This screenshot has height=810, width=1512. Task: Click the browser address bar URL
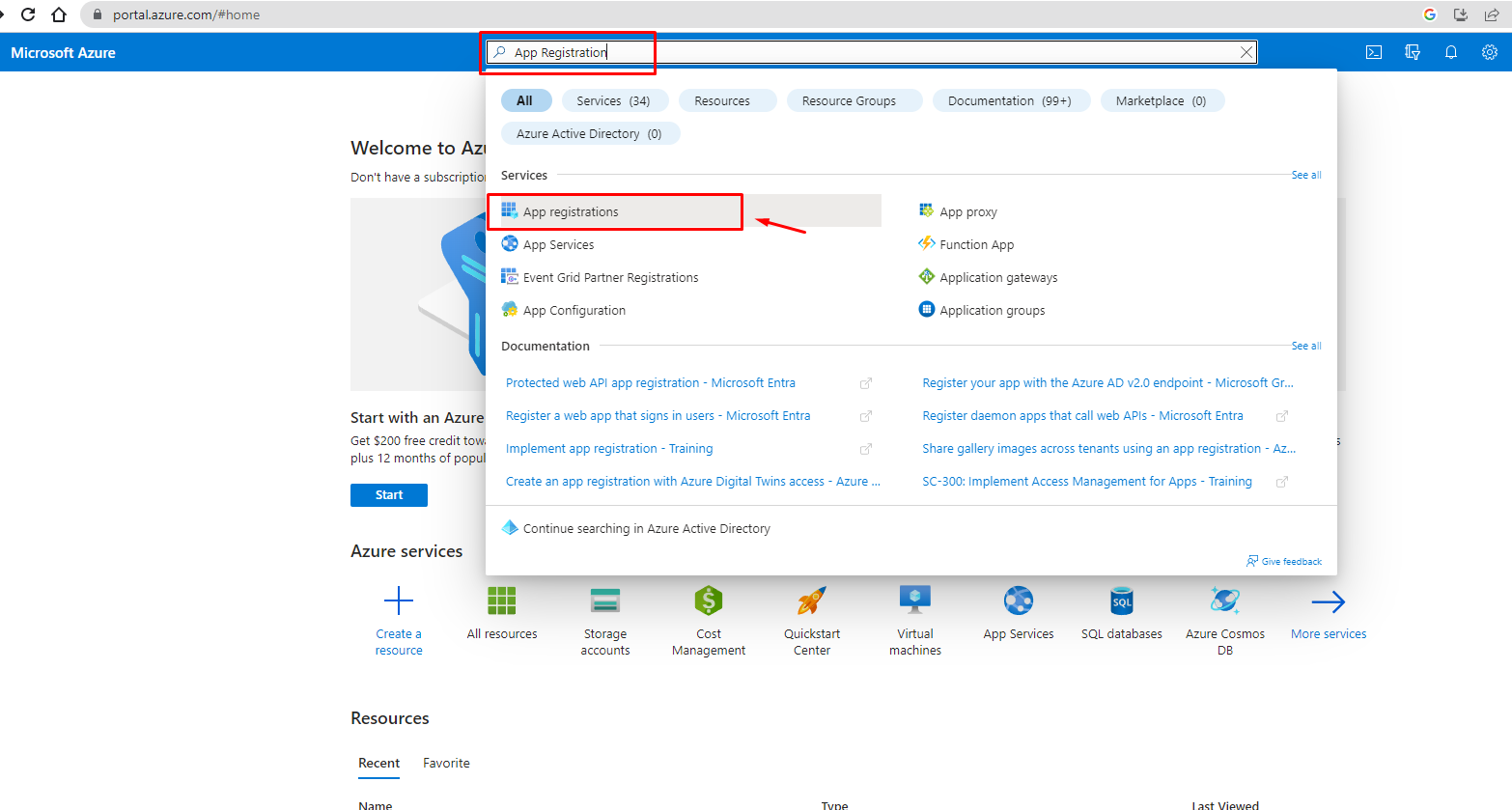[x=186, y=14]
